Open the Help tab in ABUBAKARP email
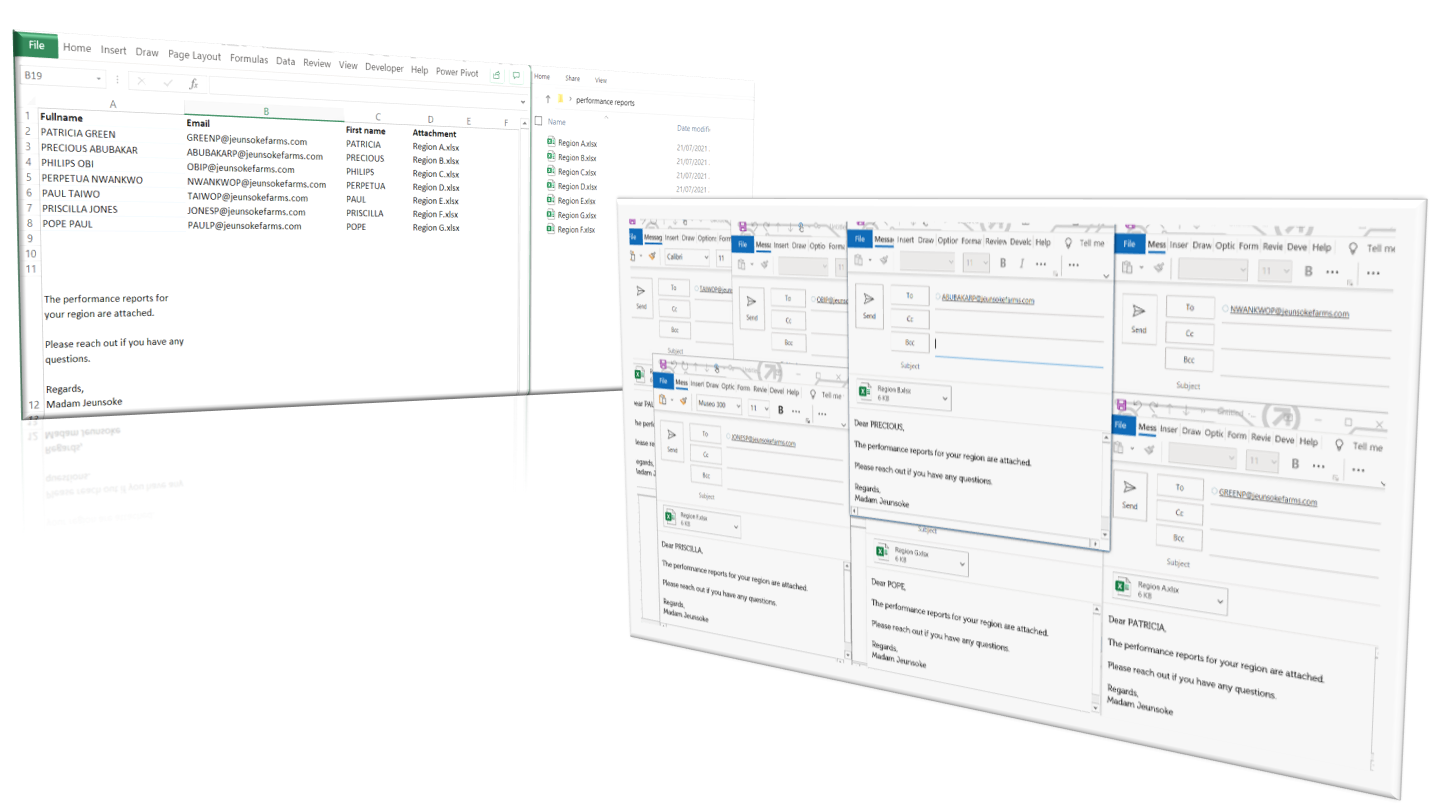This screenshot has width=1434, height=803. pyautogui.click(x=1043, y=242)
